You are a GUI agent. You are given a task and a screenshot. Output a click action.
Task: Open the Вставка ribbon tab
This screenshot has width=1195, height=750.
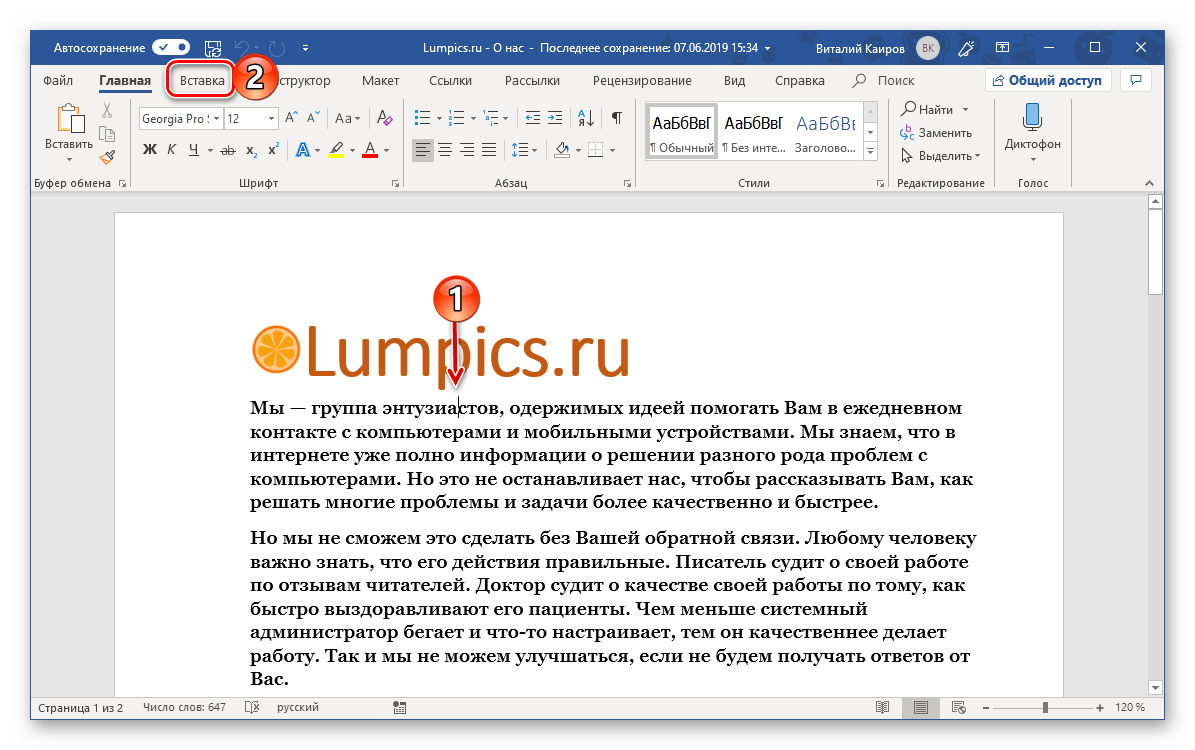(x=202, y=81)
